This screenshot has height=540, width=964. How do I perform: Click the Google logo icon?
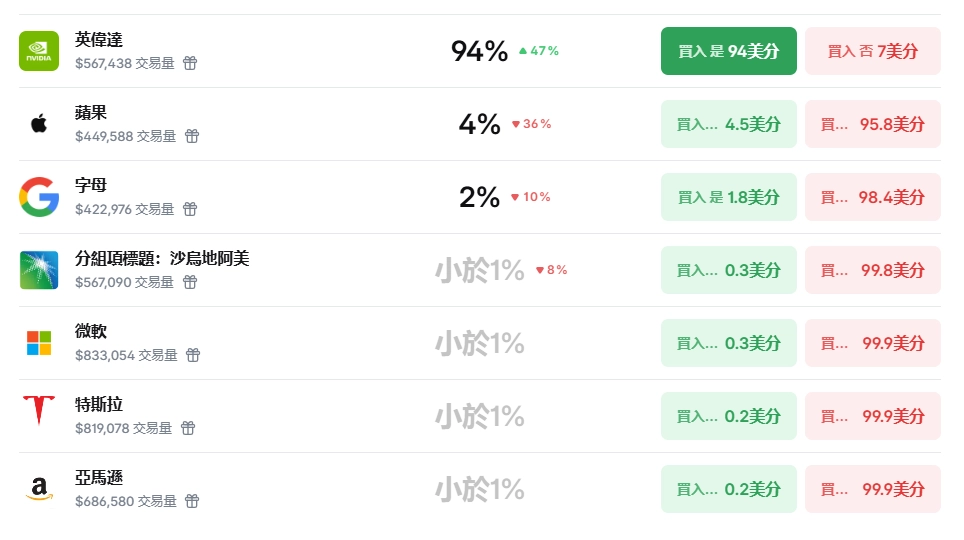pyautogui.click(x=39, y=197)
